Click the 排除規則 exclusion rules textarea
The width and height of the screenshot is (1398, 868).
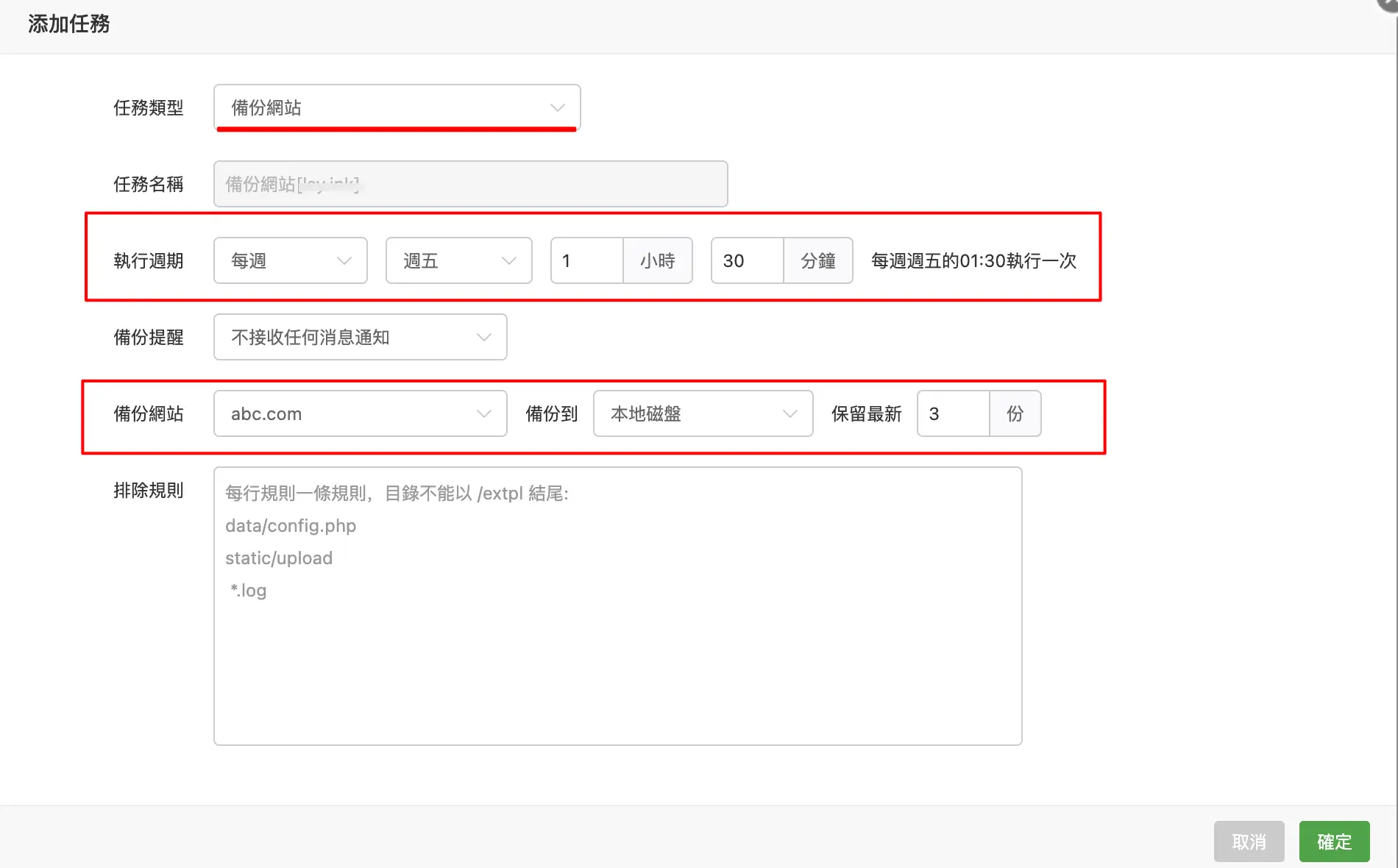617,606
